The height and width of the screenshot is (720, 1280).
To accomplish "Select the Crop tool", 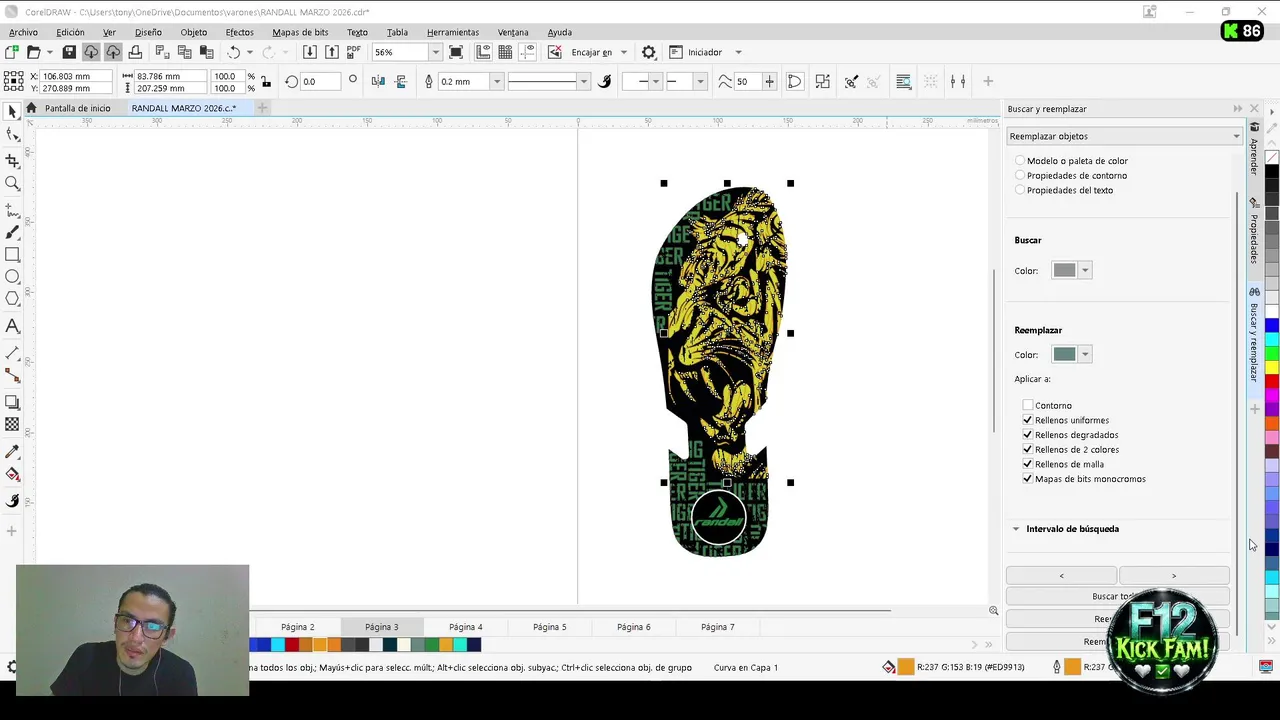I will tap(12, 160).
